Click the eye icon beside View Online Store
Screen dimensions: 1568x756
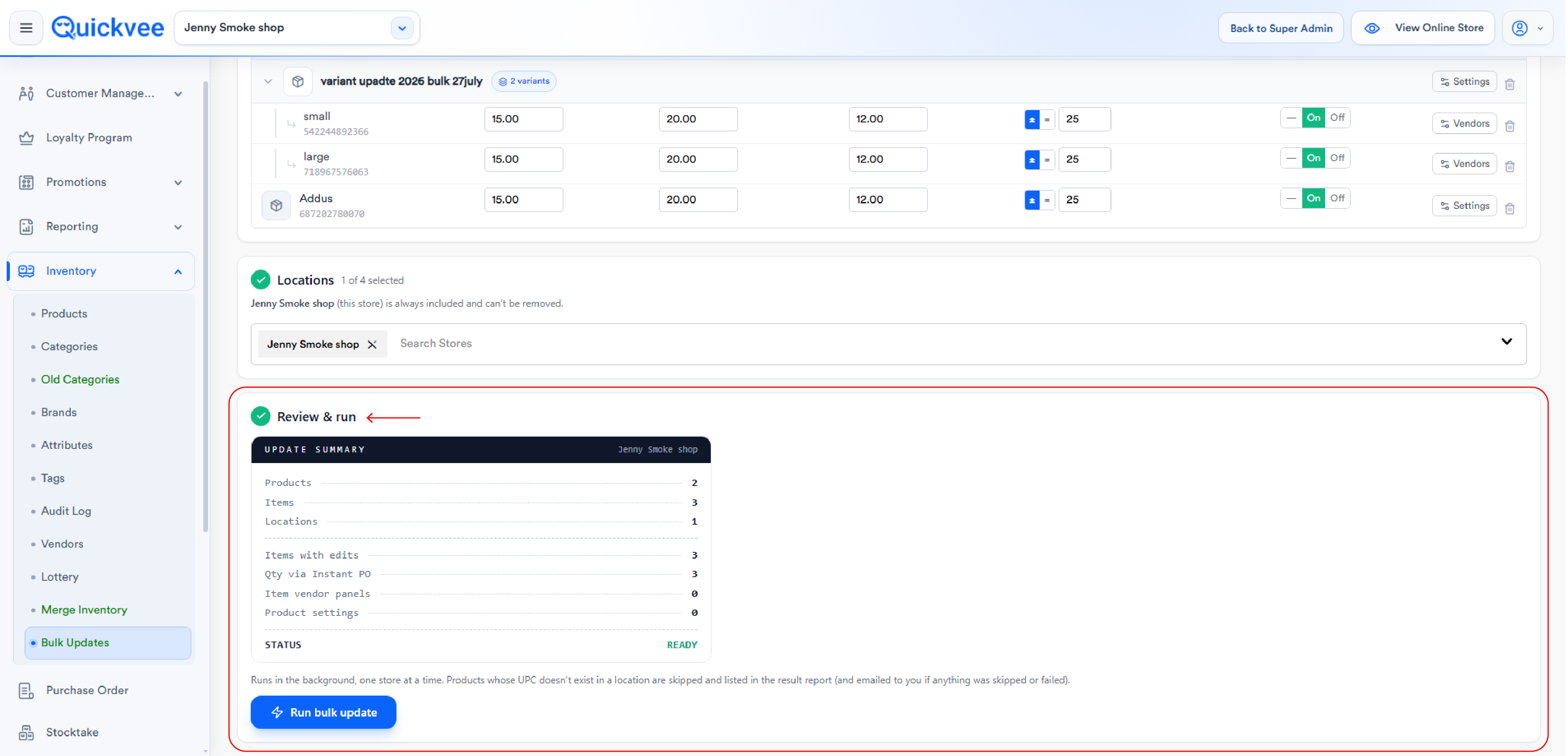coord(1372,28)
